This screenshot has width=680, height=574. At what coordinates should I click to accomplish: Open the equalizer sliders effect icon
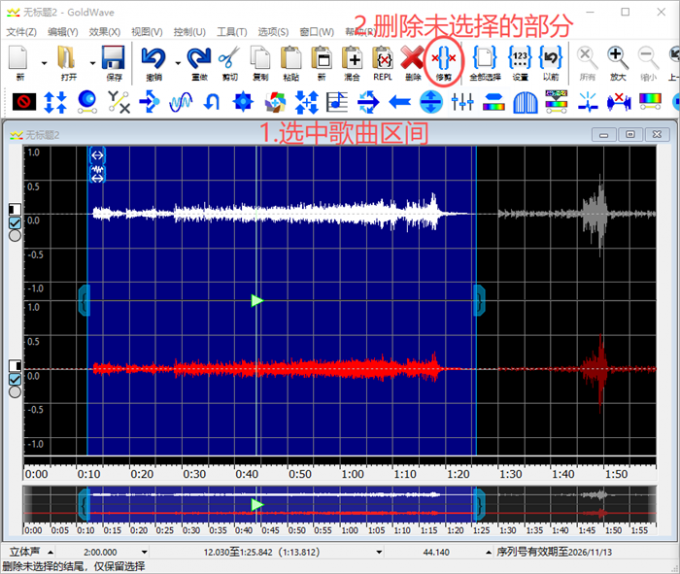[462, 102]
